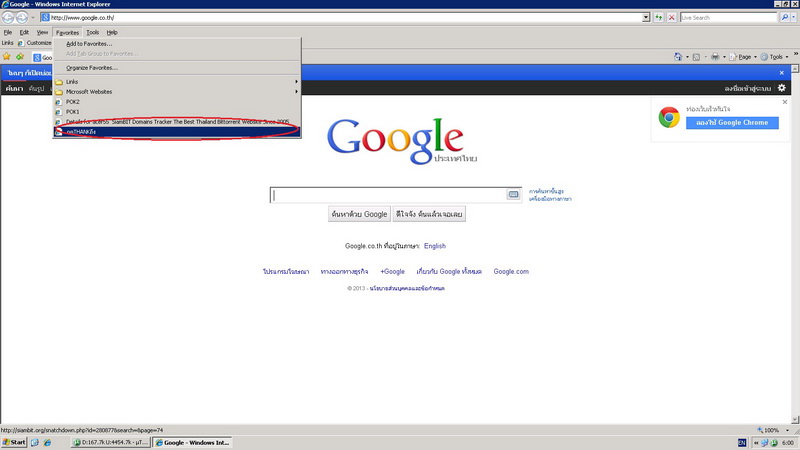800x450 pixels.
Task: Show hidden tray icons arrow
Action: (x=756, y=443)
